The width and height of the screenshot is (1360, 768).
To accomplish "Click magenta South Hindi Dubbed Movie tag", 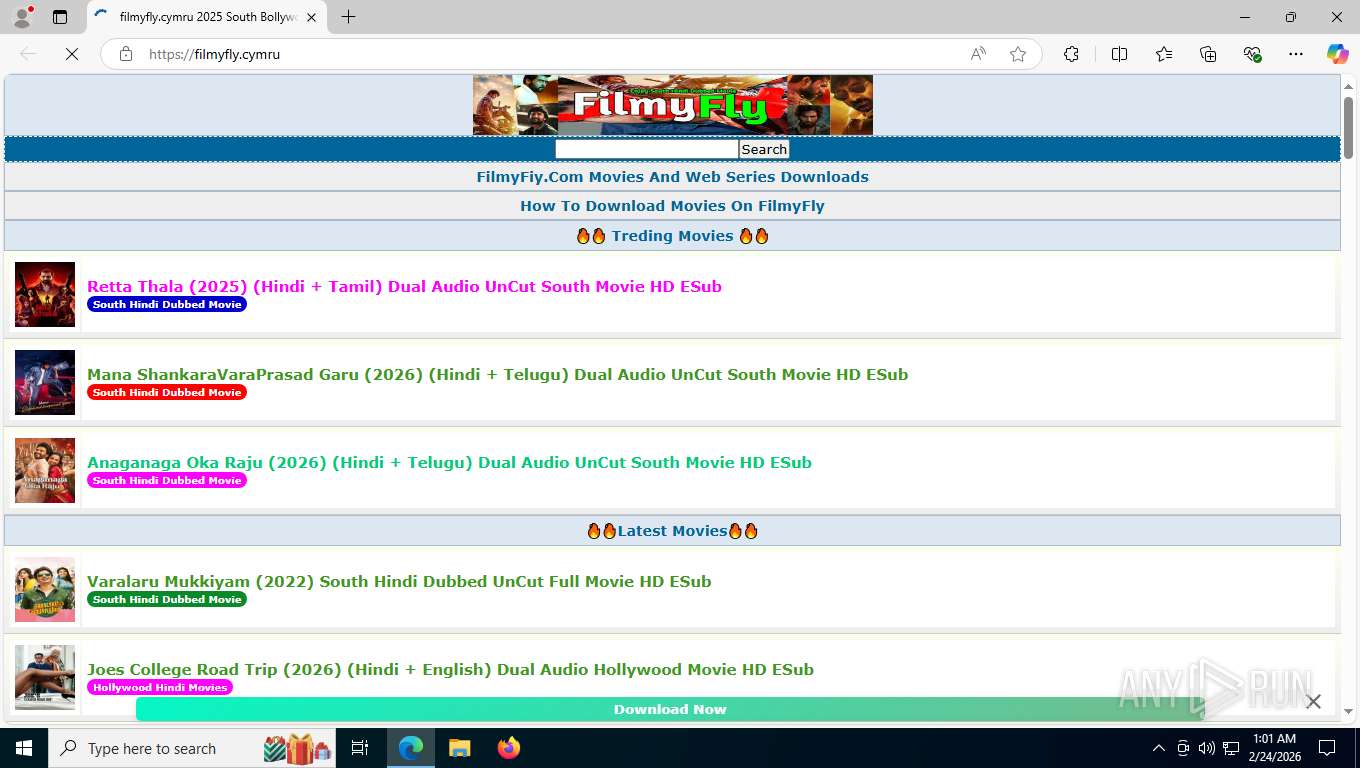I will pyautogui.click(x=167, y=480).
